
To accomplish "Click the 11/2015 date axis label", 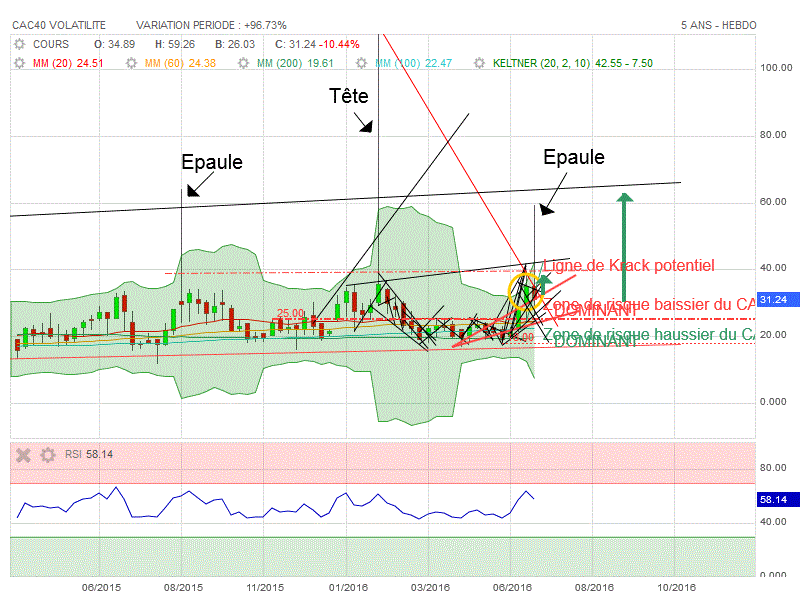I will click(265, 587).
